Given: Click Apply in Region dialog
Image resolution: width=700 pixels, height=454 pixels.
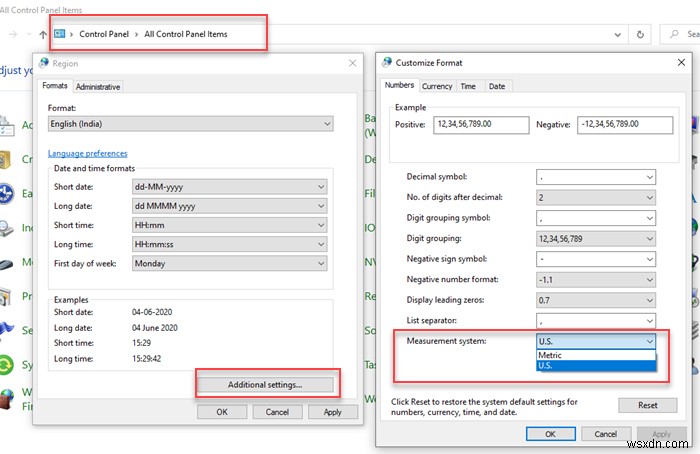Looking at the screenshot, I should [333, 412].
